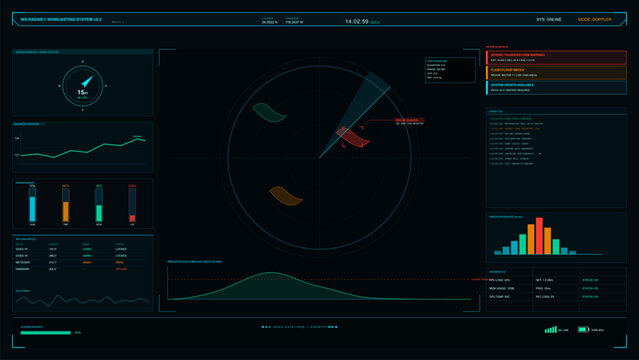Select the HIMAWARI satellite row

coord(82,269)
